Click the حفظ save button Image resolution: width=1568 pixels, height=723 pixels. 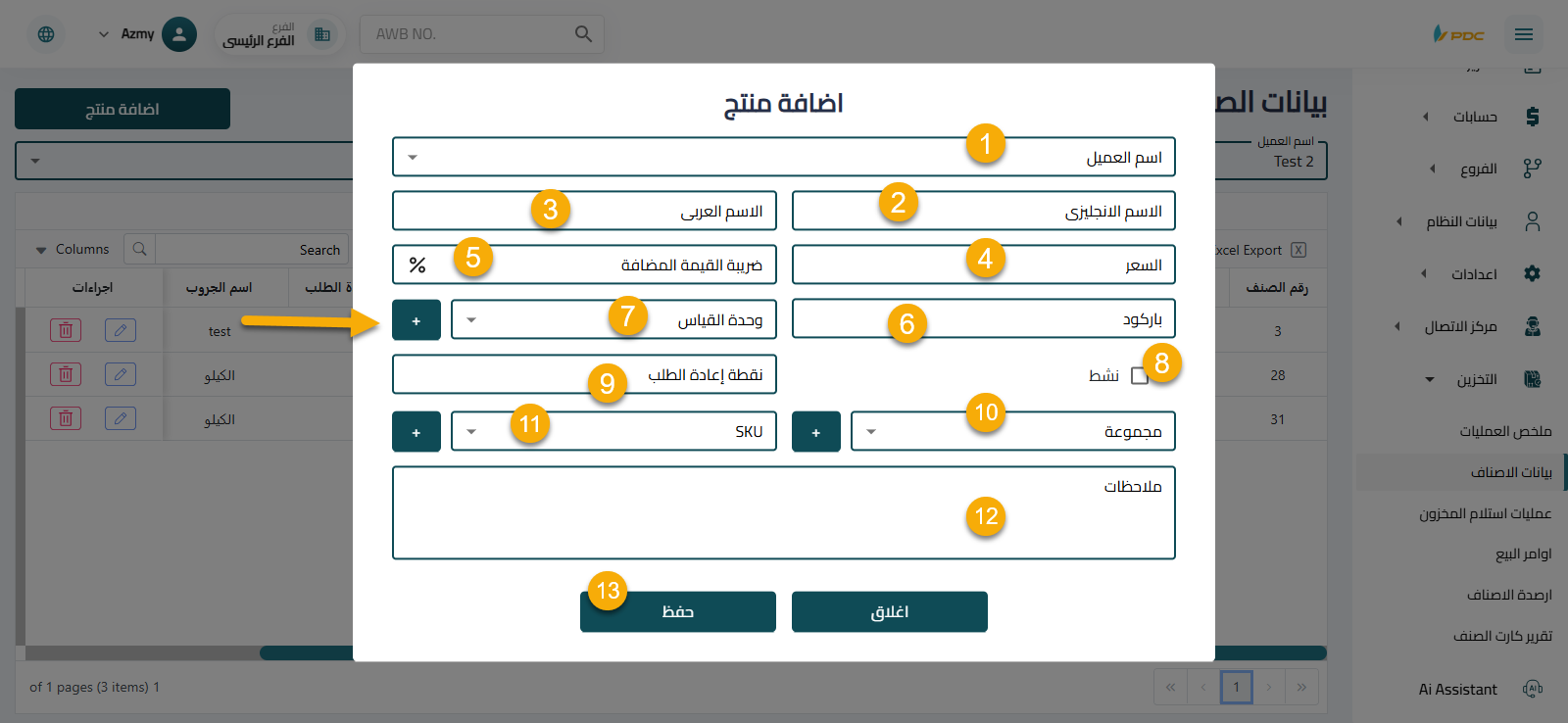[x=678, y=611]
